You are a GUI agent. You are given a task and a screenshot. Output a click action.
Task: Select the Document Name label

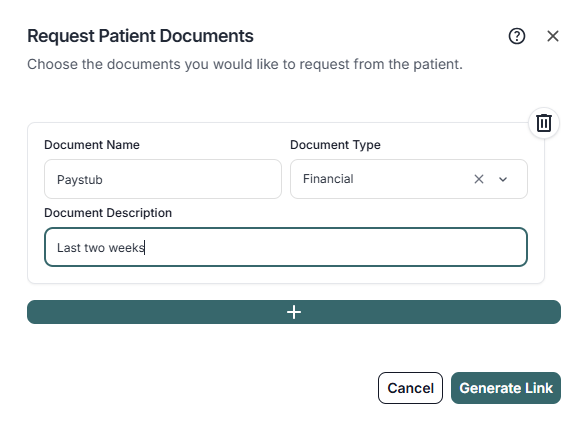[92, 145]
